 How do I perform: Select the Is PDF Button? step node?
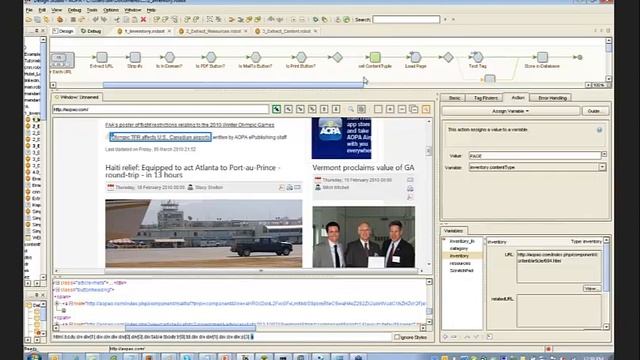[x=211, y=58]
